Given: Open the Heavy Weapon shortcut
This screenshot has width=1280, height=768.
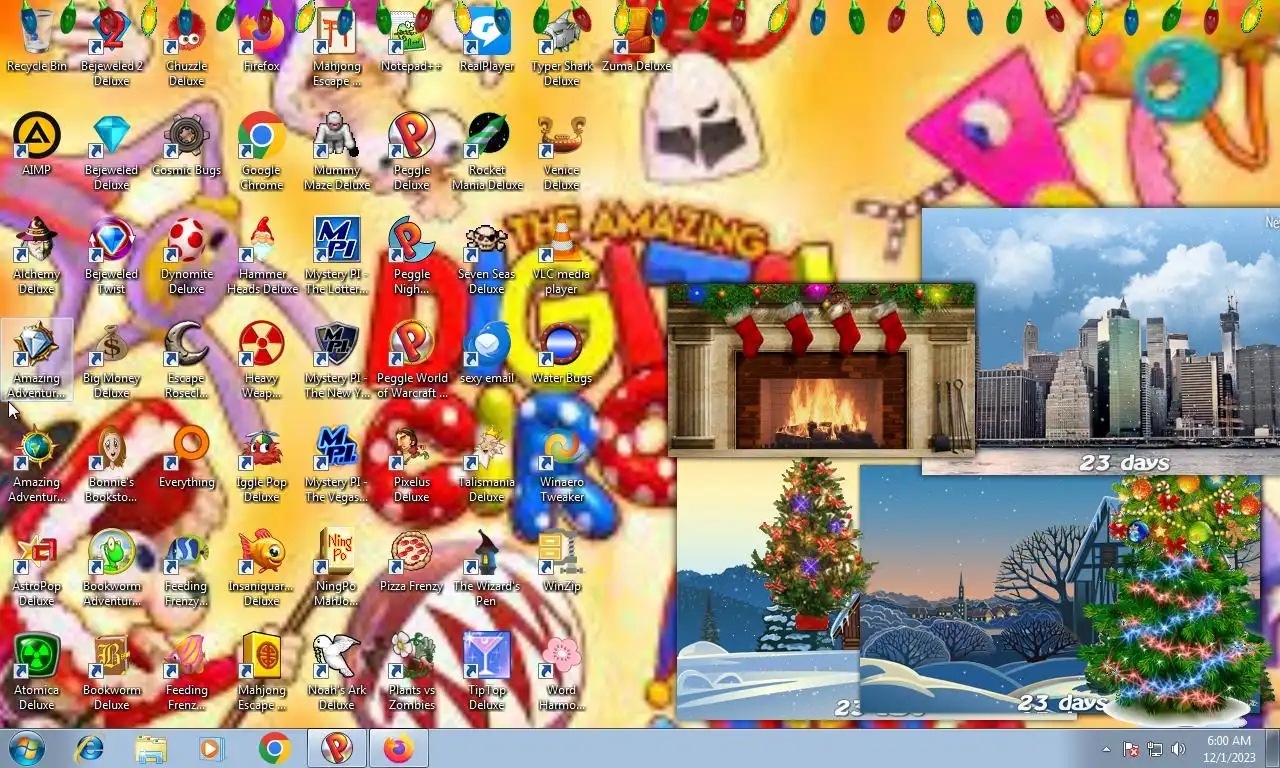Looking at the screenshot, I should pyautogui.click(x=262, y=359).
